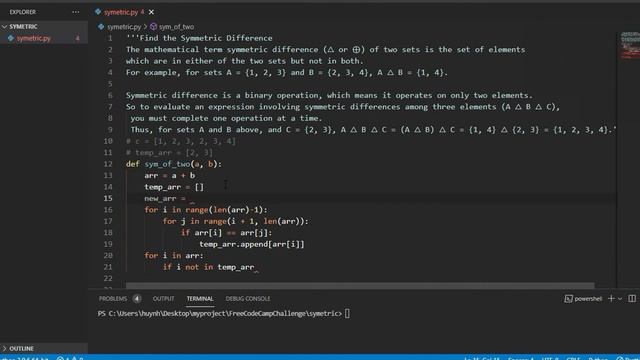Viewport: 640px width, 360px height.
Task: Click the 'new_arr =' code line
Action: [165, 198]
